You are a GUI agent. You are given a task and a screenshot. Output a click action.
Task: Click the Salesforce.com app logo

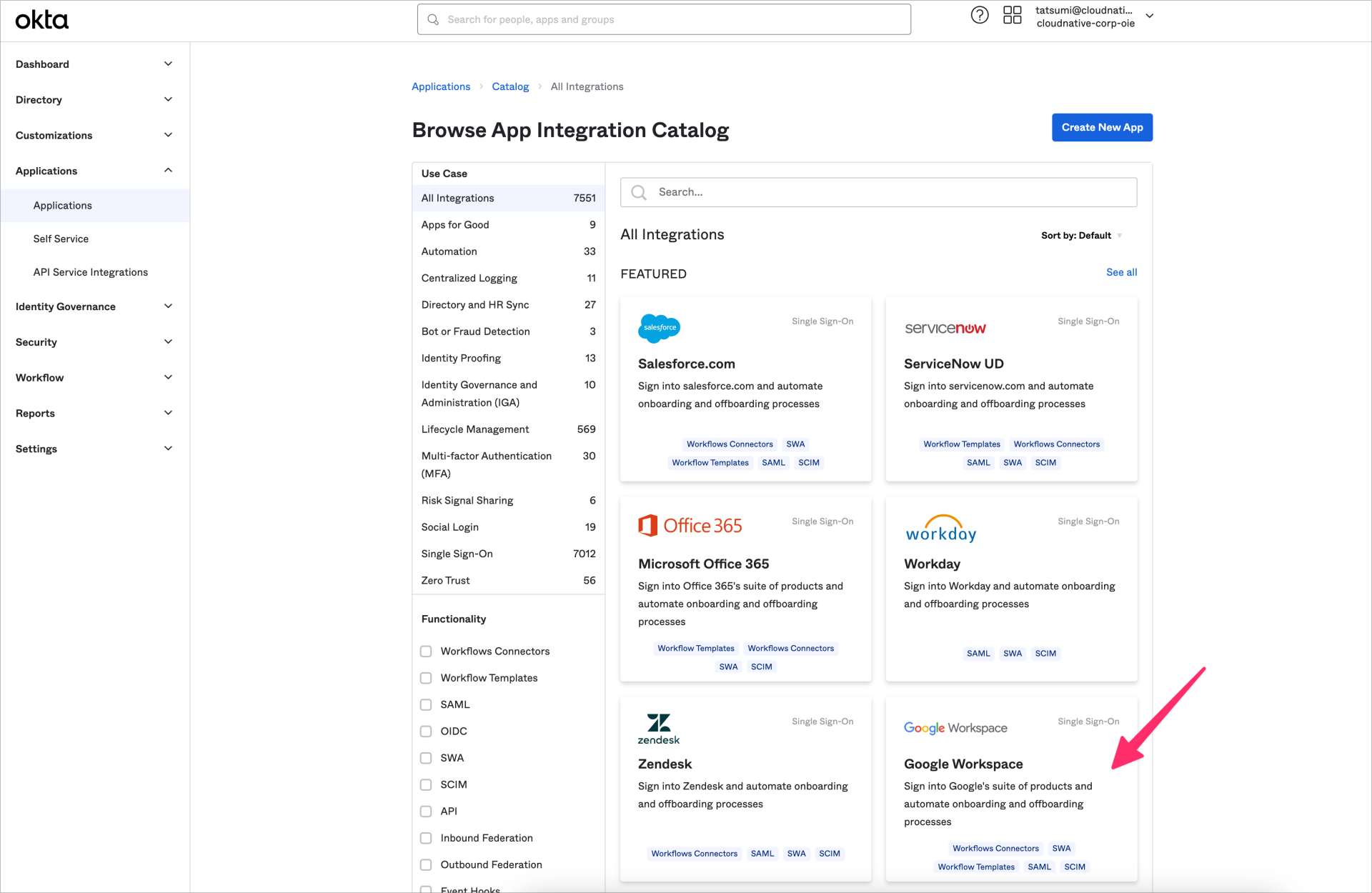658,328
